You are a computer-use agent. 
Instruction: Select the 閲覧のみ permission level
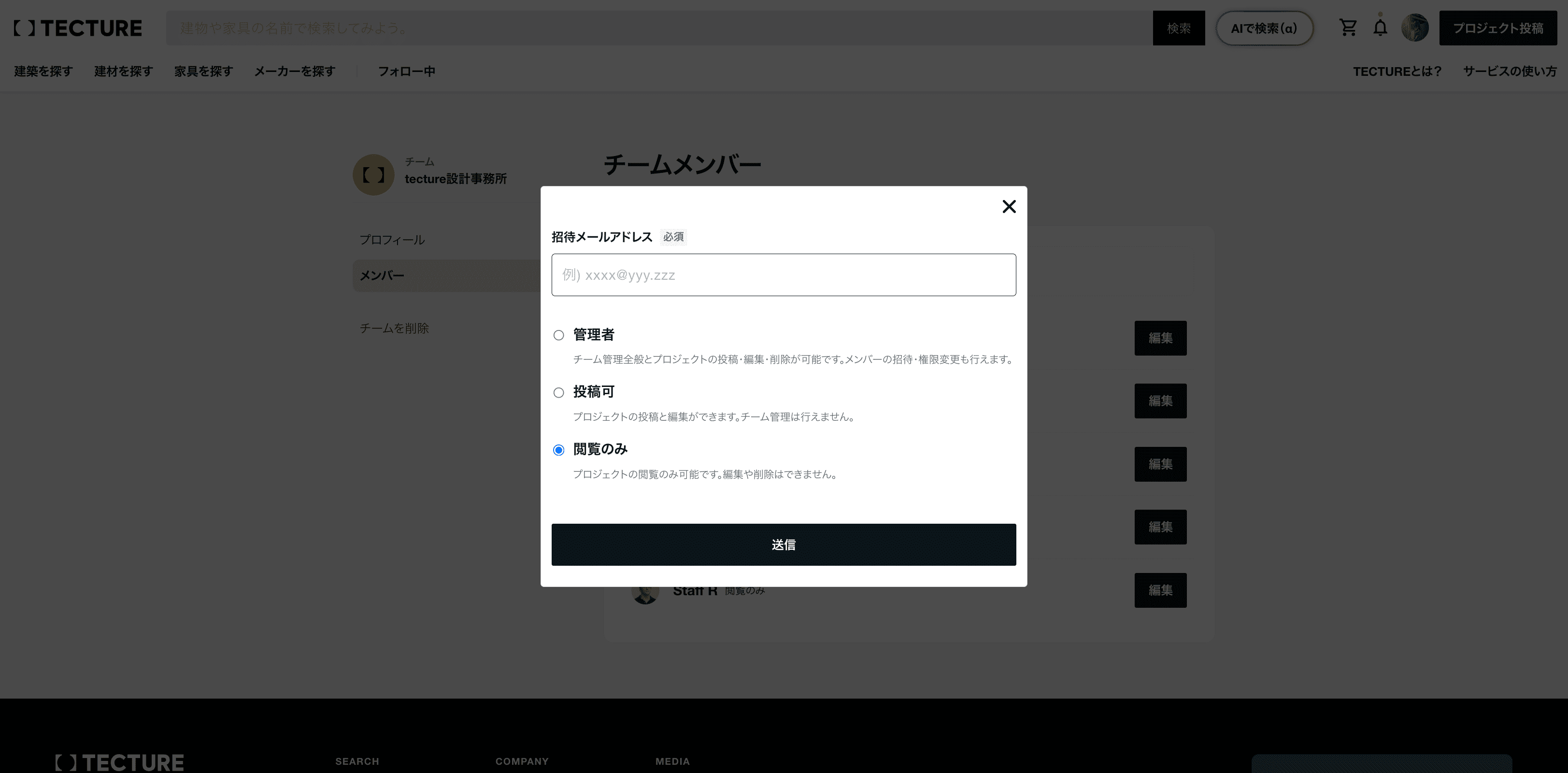[x=558, y=450]
